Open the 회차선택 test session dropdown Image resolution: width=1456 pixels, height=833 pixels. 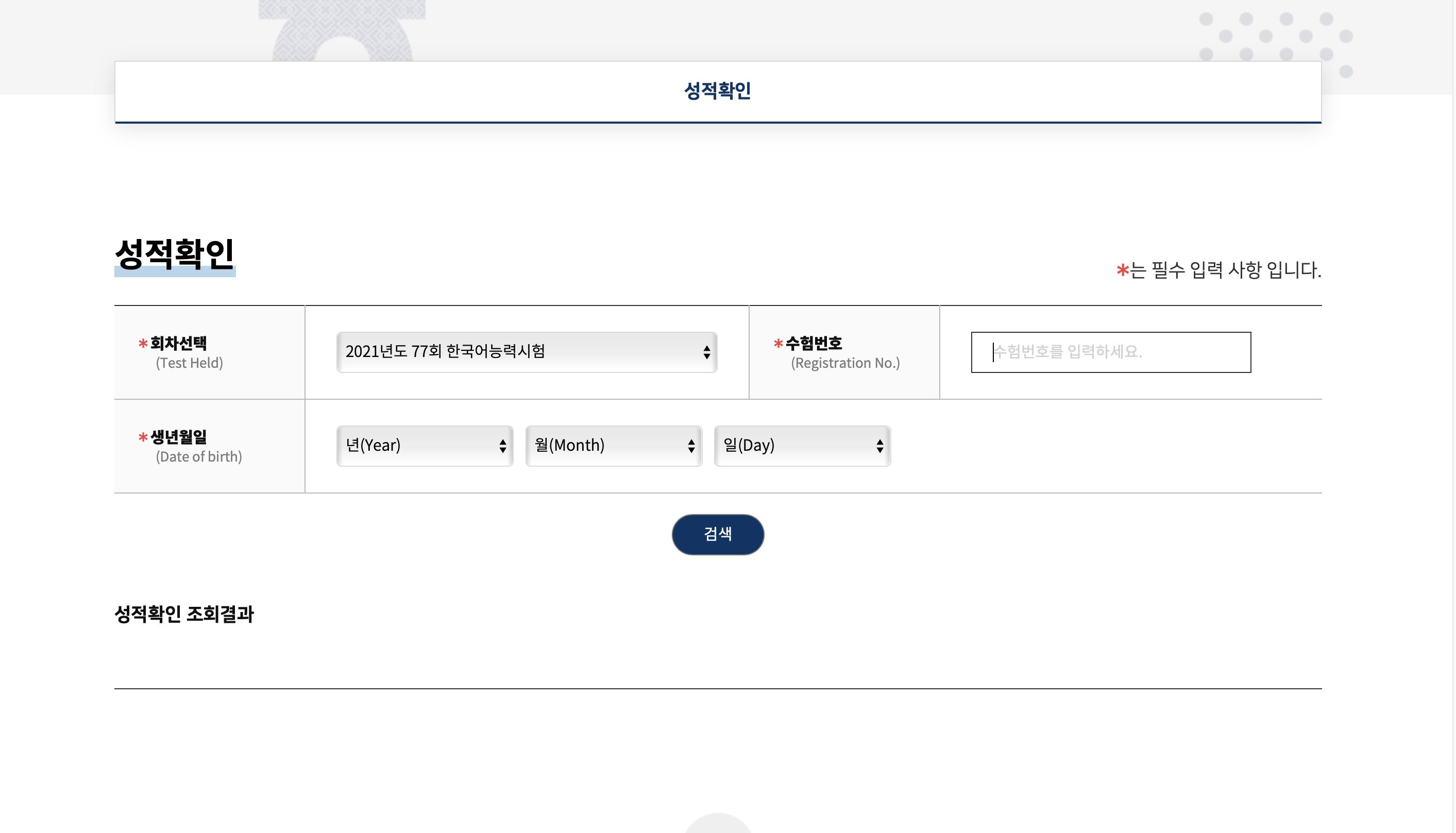tap(527, 352)
